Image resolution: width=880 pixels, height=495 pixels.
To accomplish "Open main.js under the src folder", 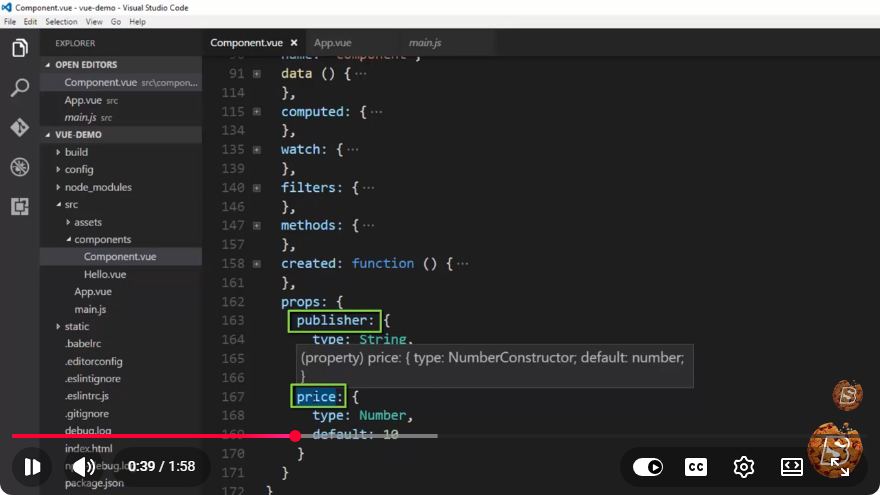I will click(x=121, y=309).
